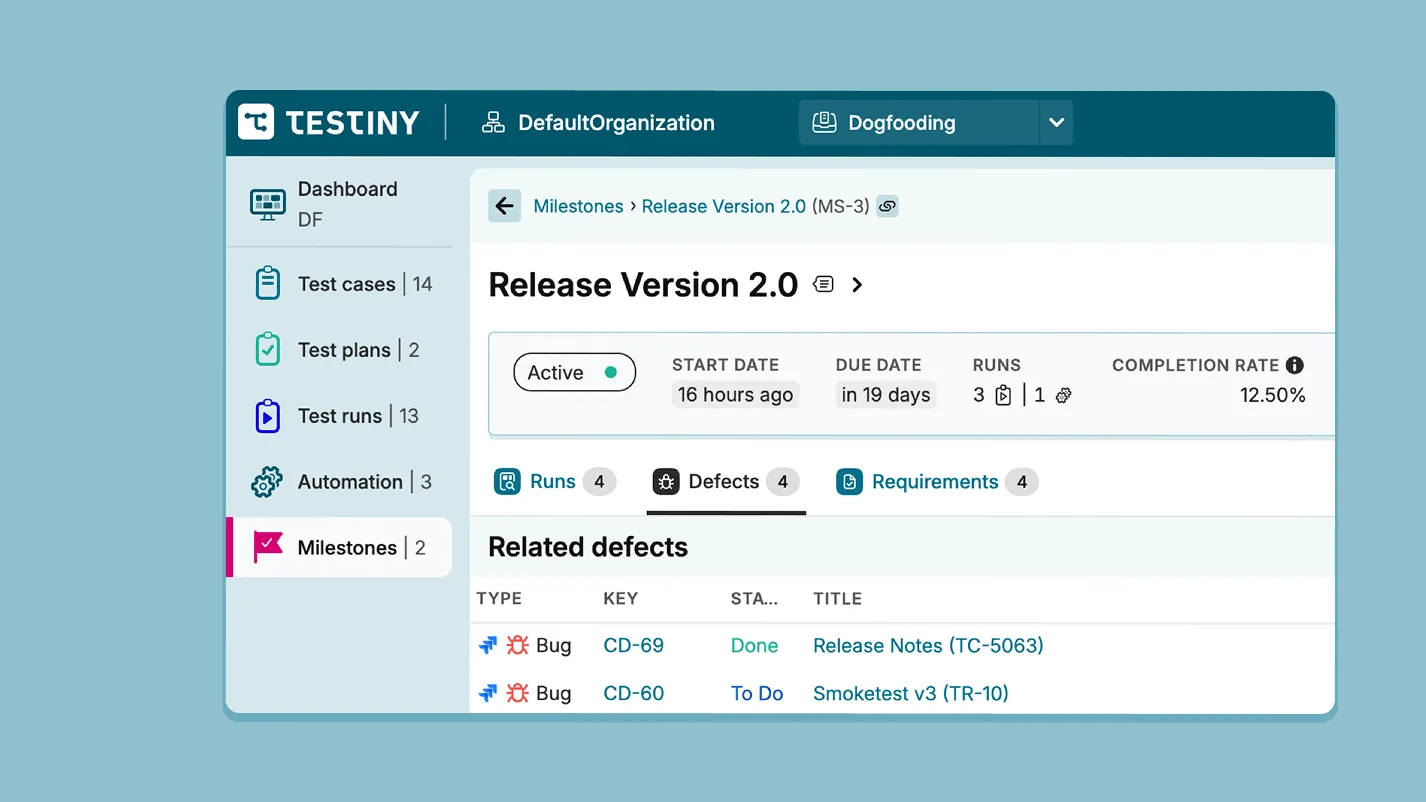Click the link icon next to MS-3 breadcrumb
This screenshot has width=1426, height=802.
(887, 206)
